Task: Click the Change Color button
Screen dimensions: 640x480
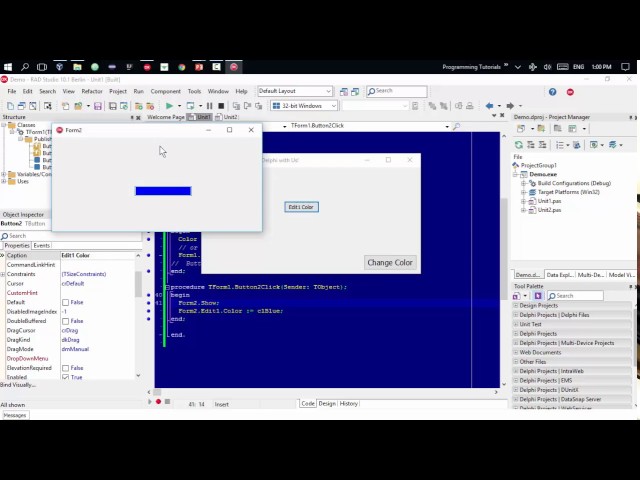Action: tap(390, 262)
